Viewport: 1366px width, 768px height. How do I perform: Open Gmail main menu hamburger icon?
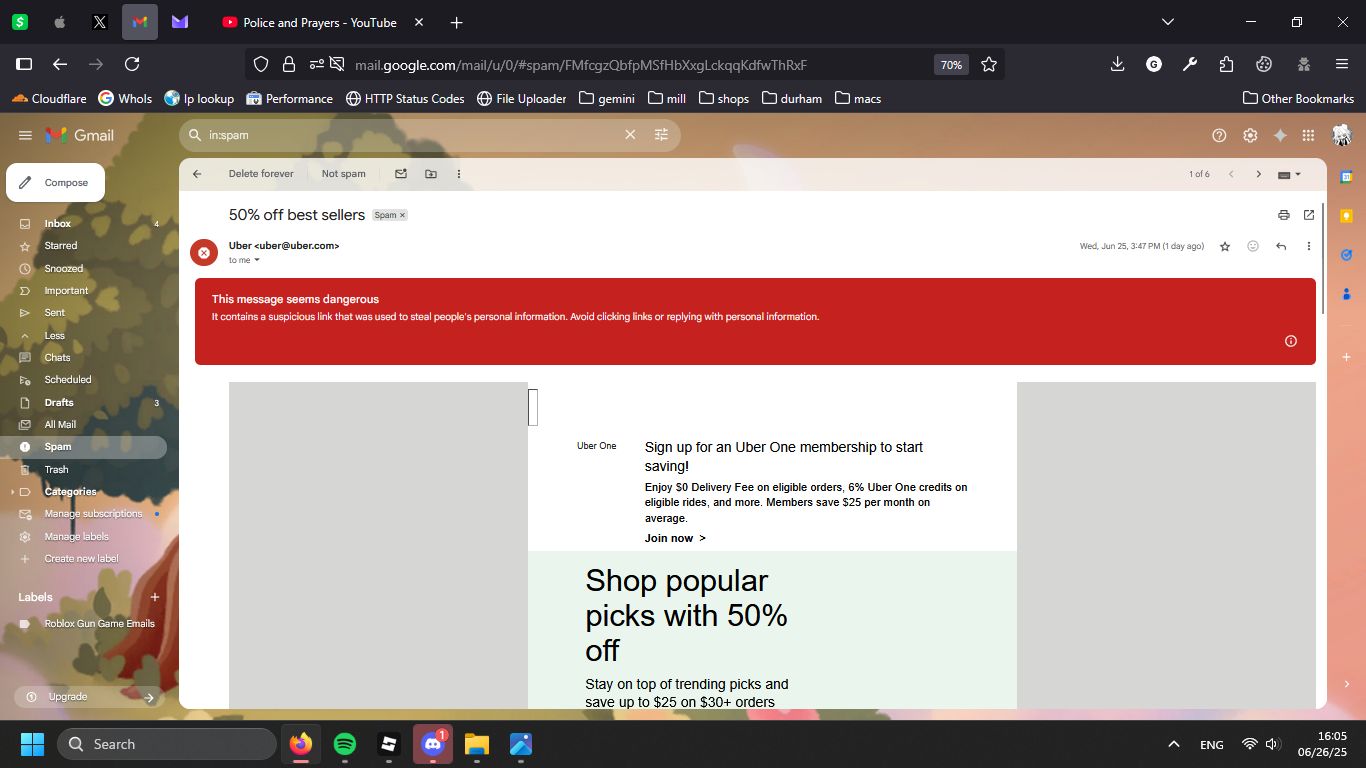[25, 135]
